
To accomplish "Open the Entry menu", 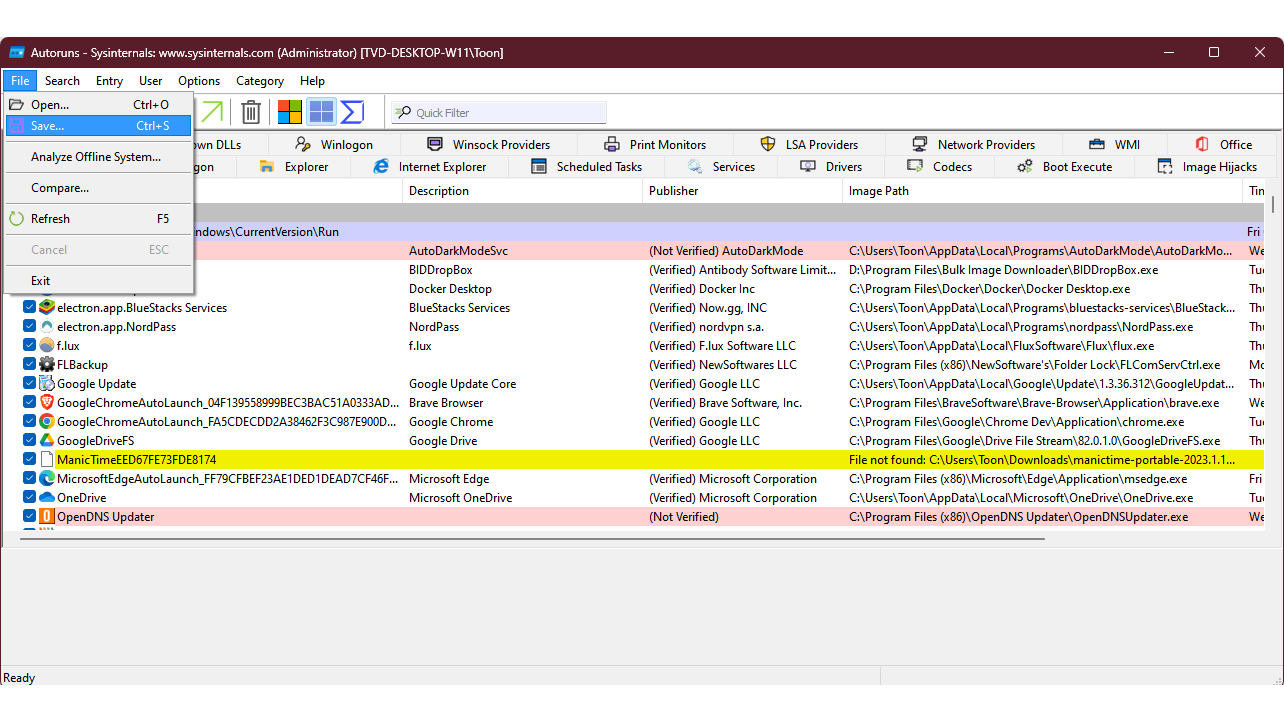I will click(x=109, y=81).
